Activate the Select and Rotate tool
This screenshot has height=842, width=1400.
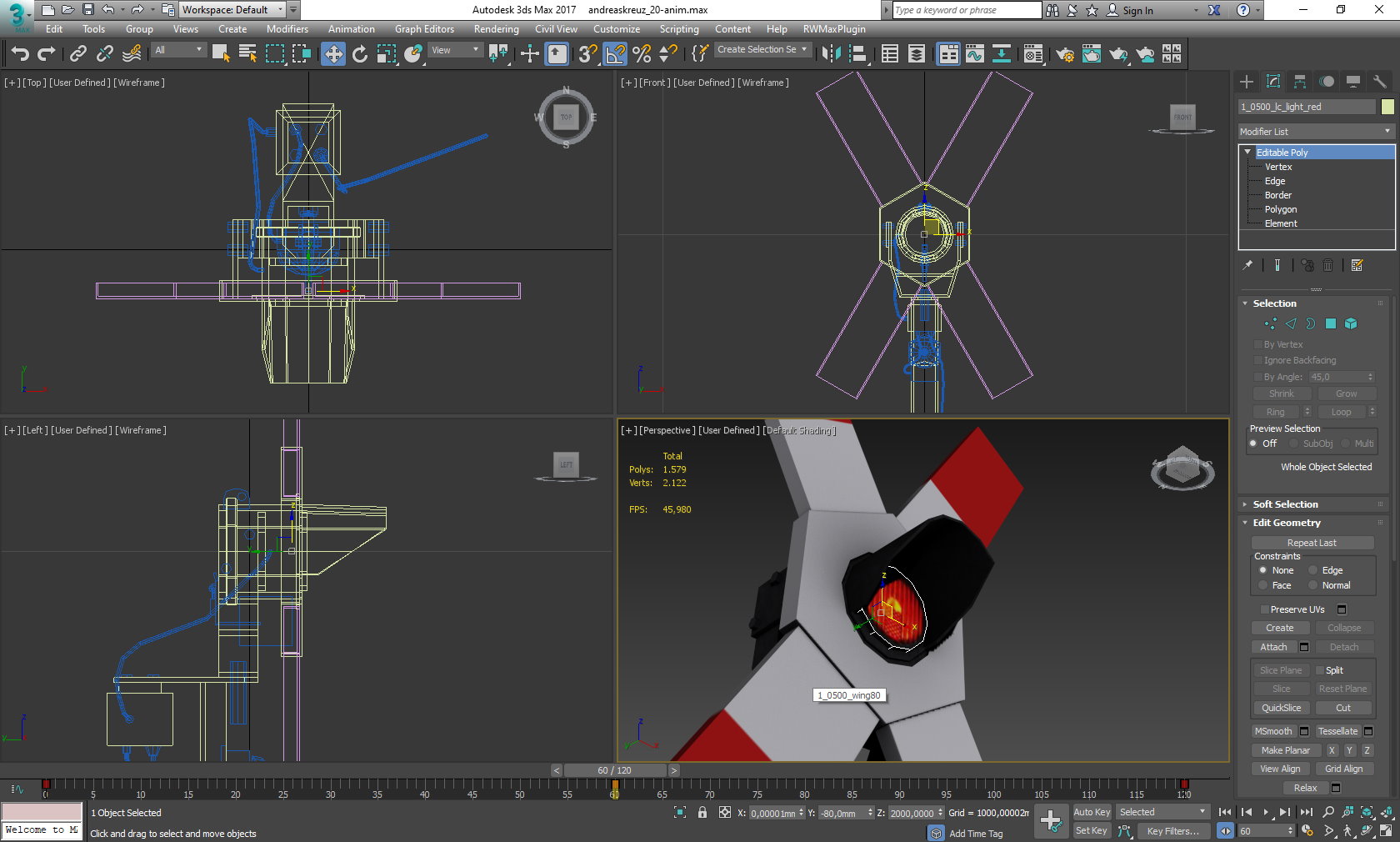pyautogui.click(x=360, y=54)
